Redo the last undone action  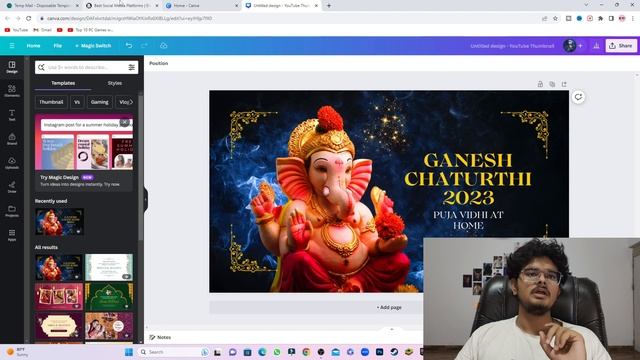(144, 46)
